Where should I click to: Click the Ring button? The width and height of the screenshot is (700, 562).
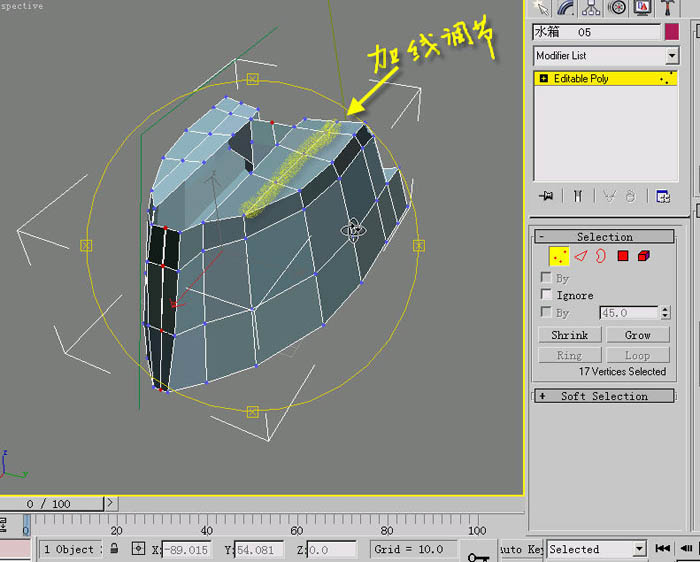point(570,355)
